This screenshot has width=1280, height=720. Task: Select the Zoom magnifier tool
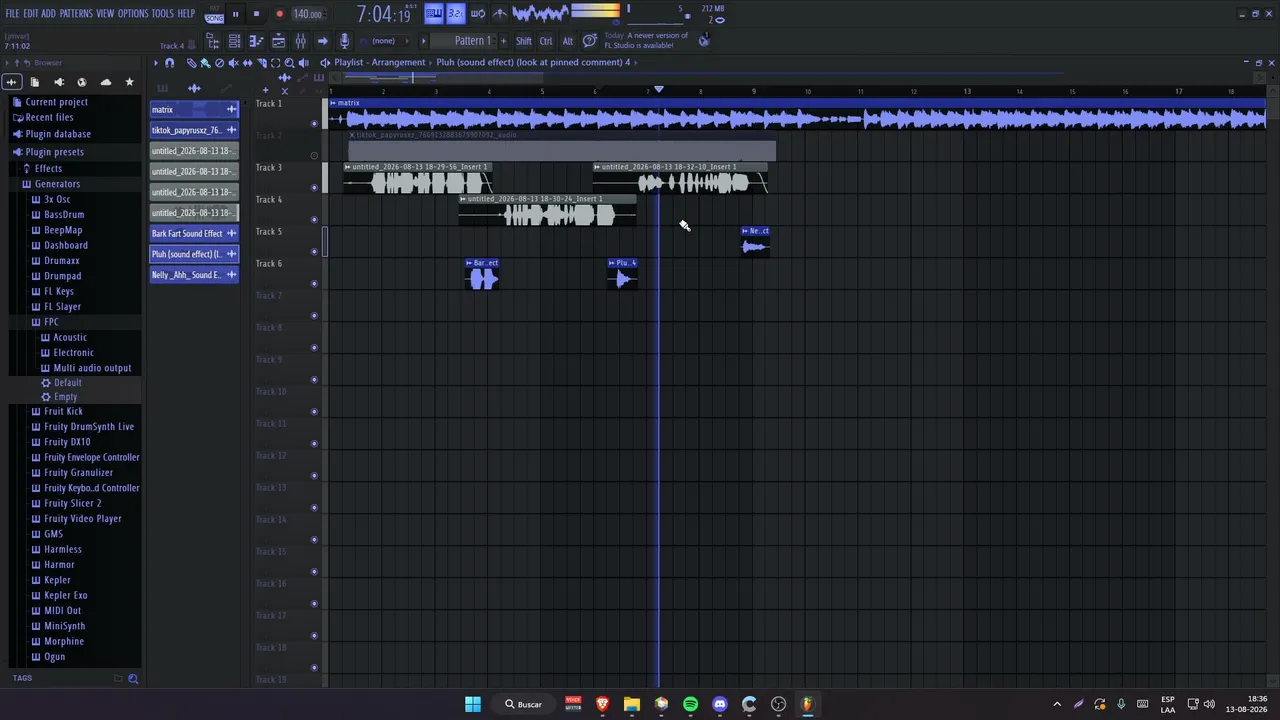point(289,63)
